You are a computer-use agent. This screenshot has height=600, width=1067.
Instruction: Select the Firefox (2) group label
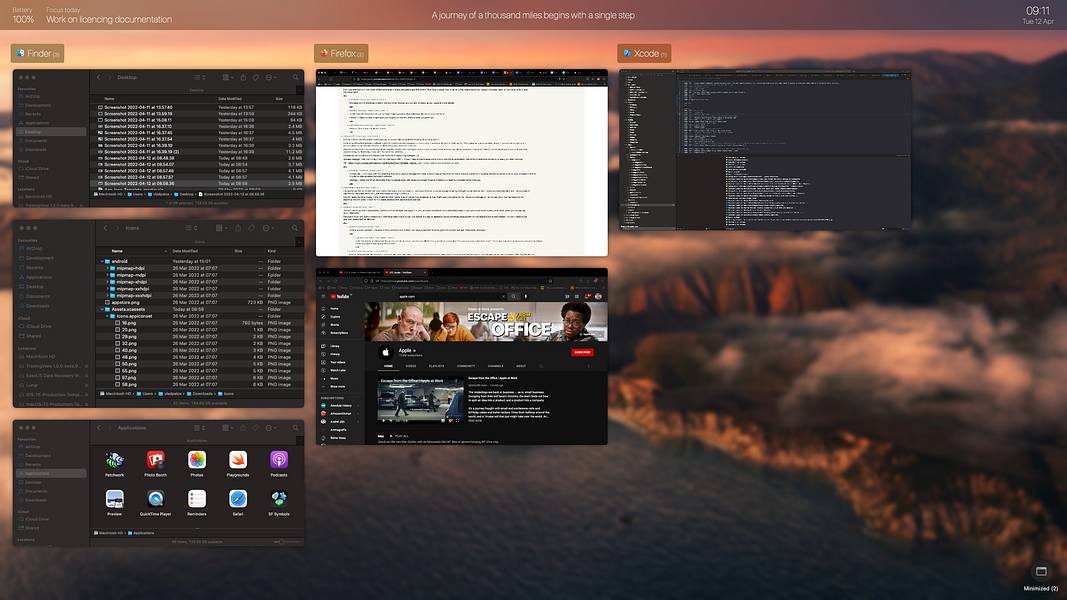point(341,54)
